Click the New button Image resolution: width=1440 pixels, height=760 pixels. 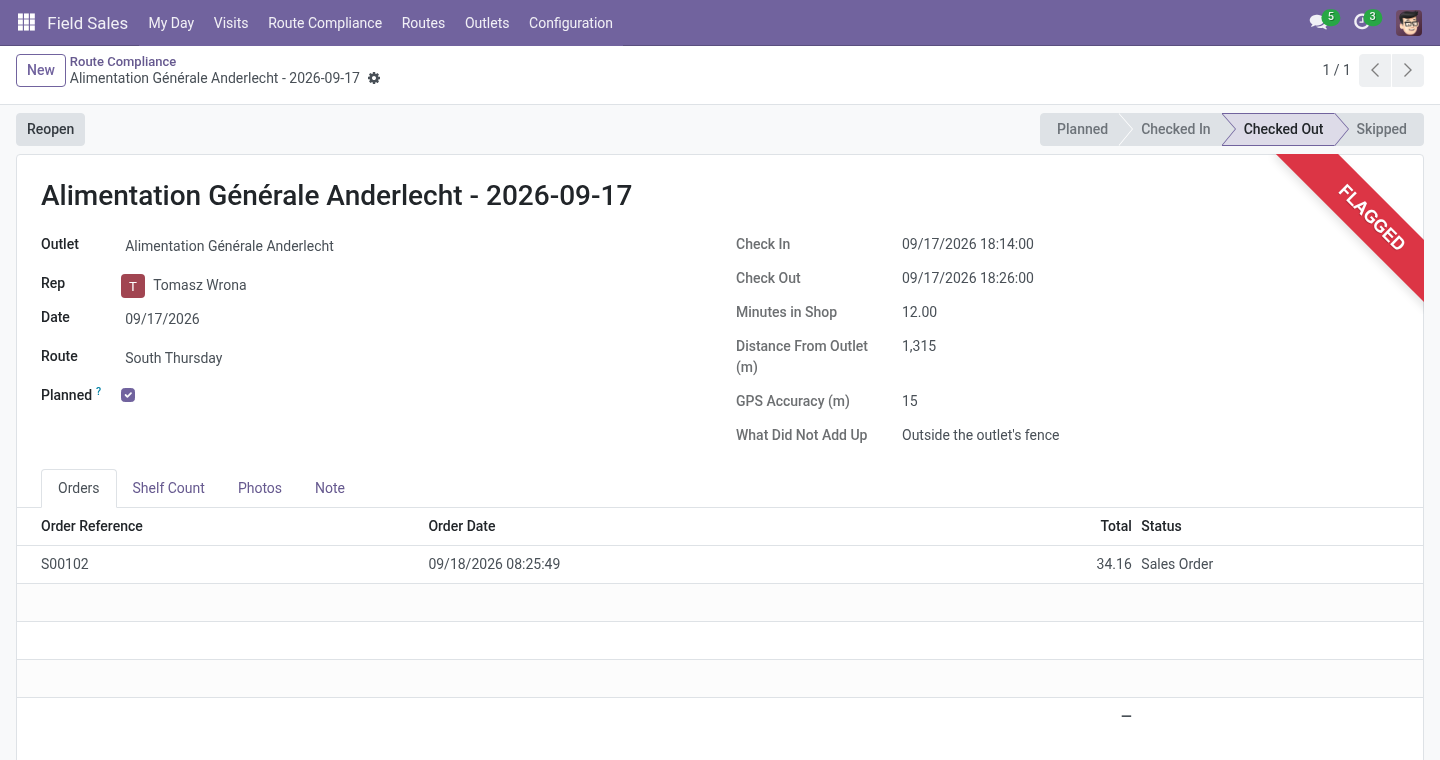[x=41, y=70]
